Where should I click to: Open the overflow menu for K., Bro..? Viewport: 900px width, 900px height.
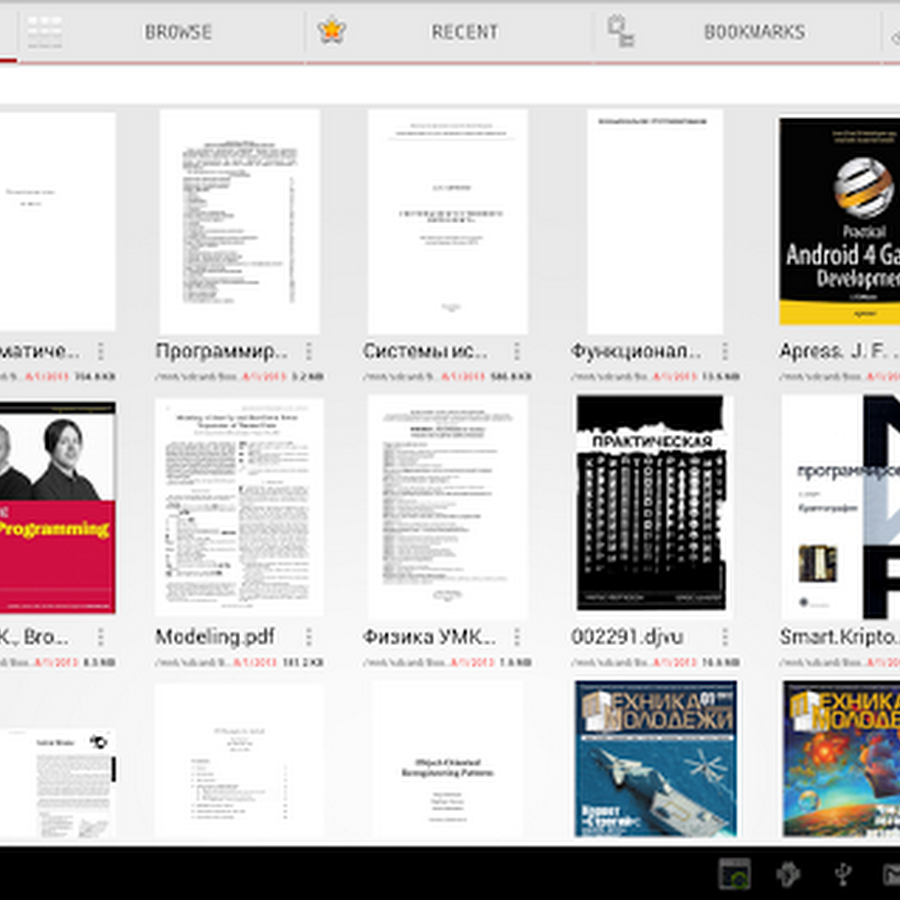[100, 637]
